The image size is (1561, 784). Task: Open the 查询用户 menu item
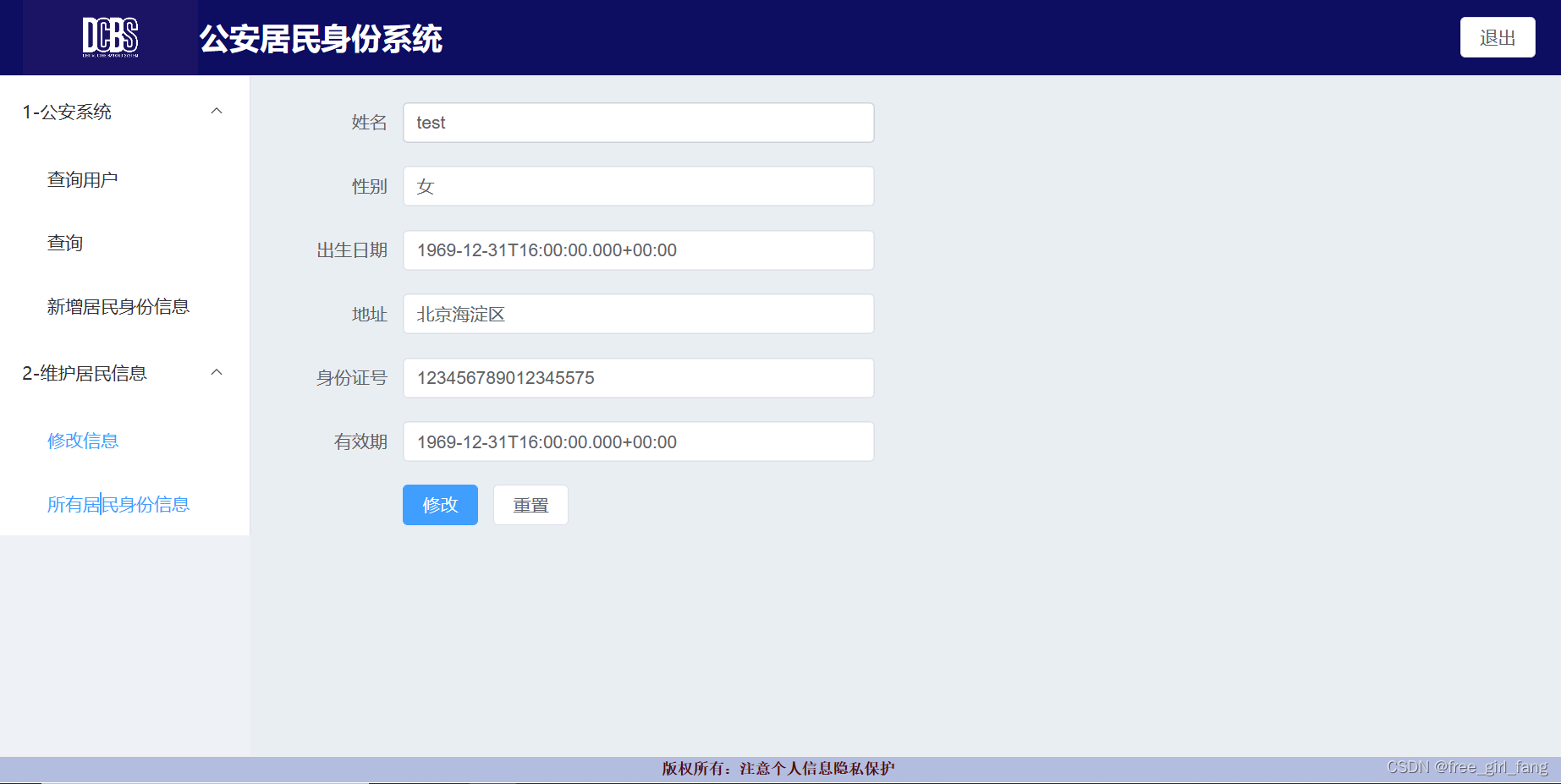(x=82, y=178)
